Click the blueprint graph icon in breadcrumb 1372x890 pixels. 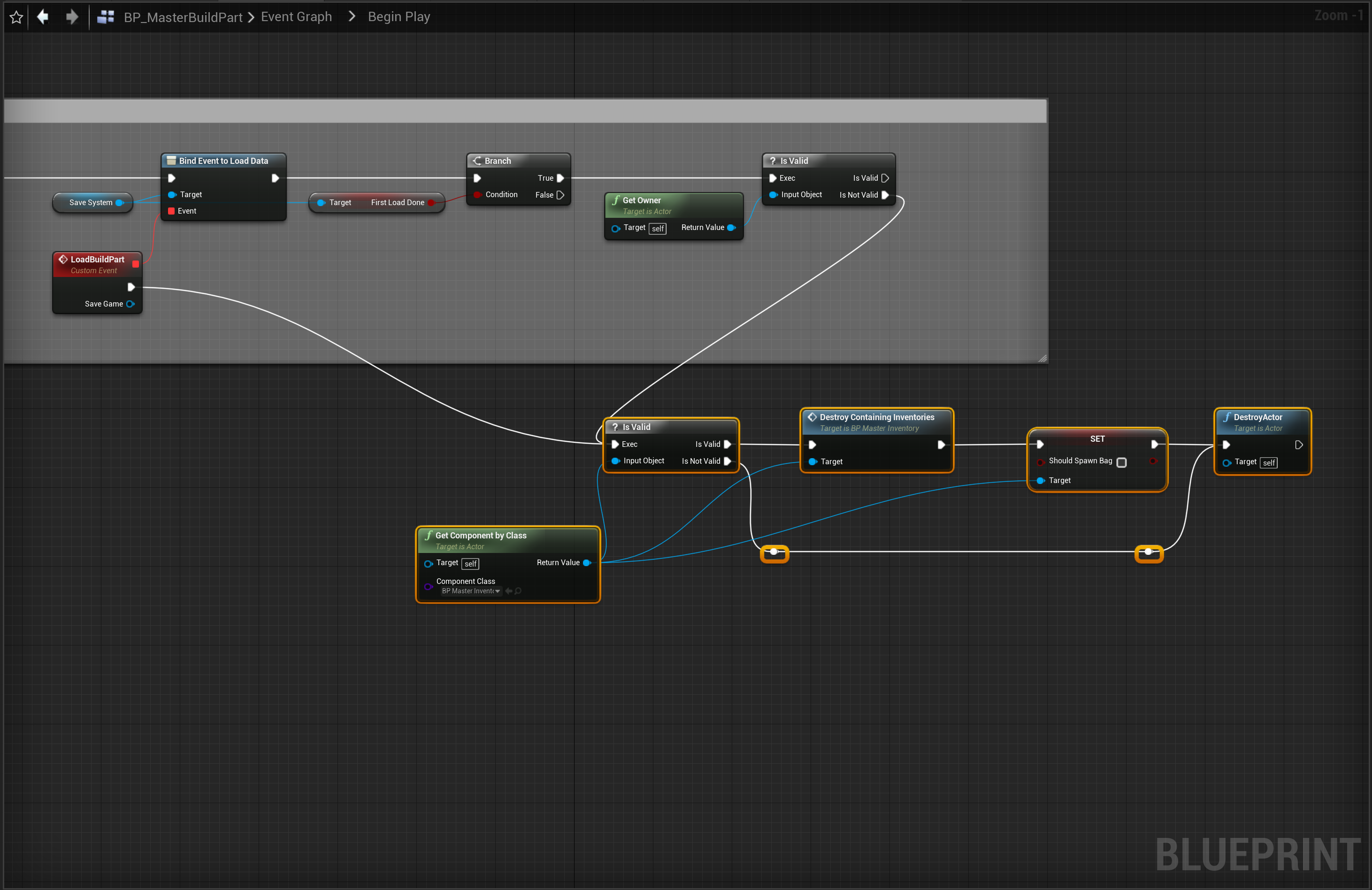(x=106, y=17)
